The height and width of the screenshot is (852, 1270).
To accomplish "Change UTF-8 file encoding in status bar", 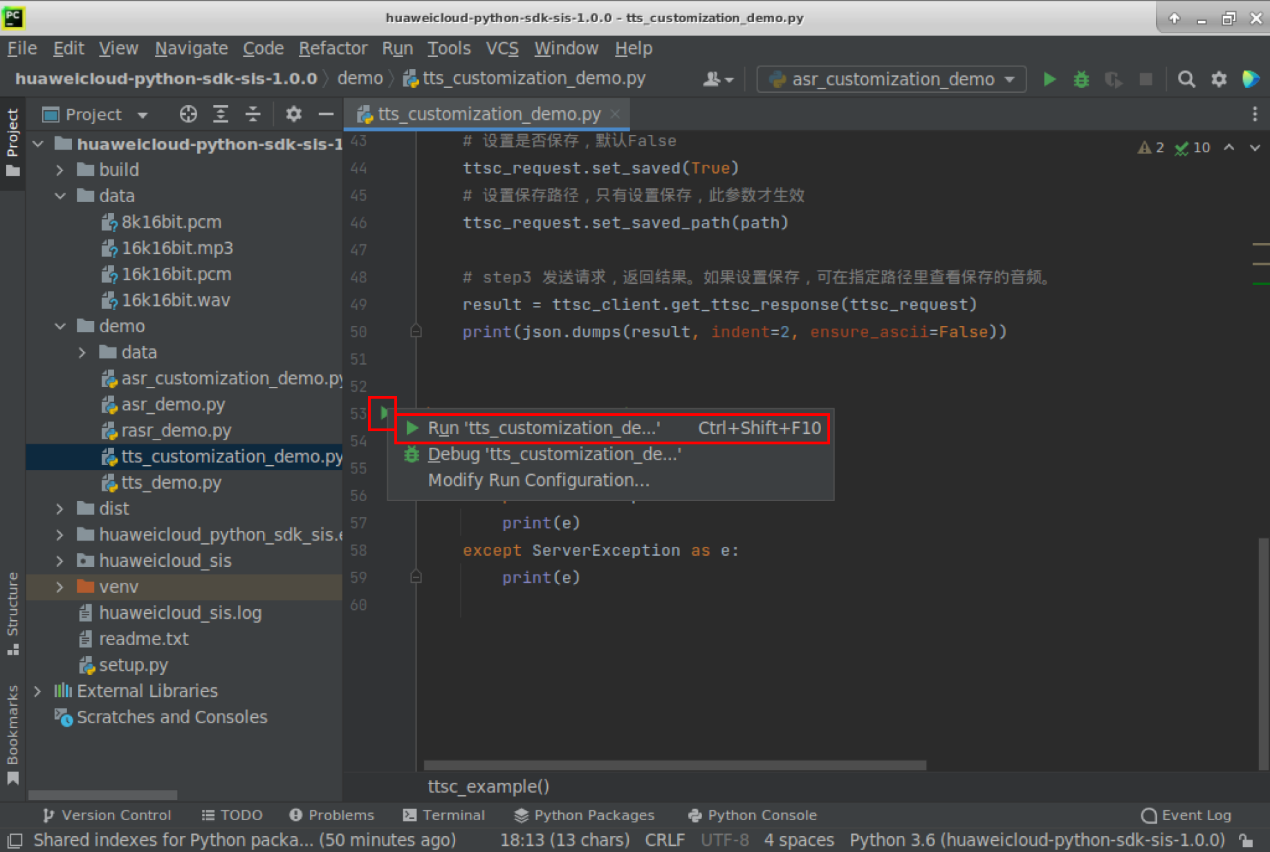I will (723, 840).
